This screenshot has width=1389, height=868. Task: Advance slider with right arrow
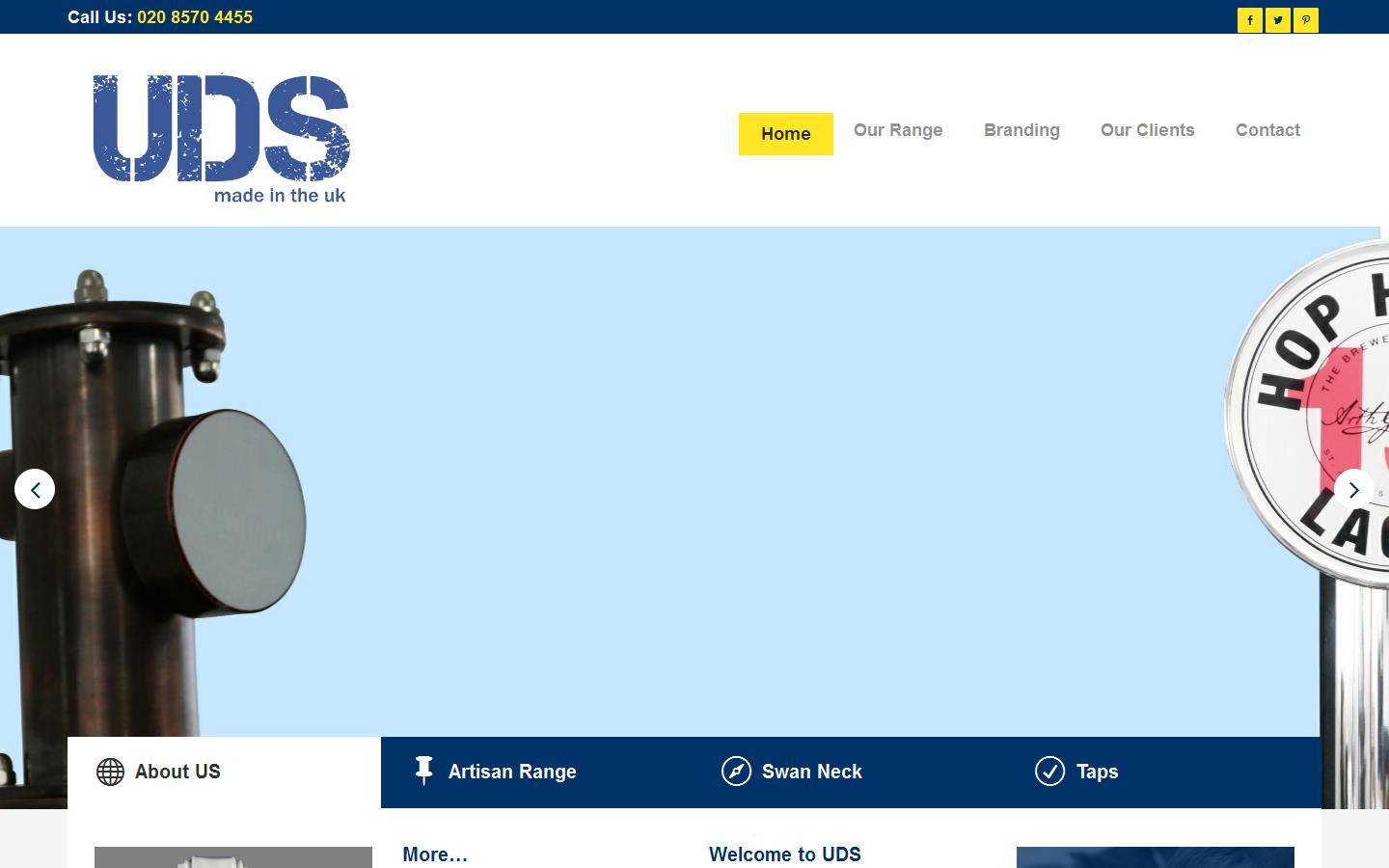point(1354,489)
